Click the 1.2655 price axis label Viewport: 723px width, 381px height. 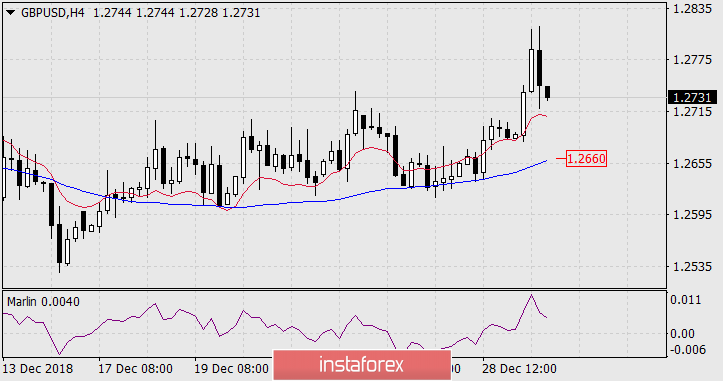tap(693, 163)
